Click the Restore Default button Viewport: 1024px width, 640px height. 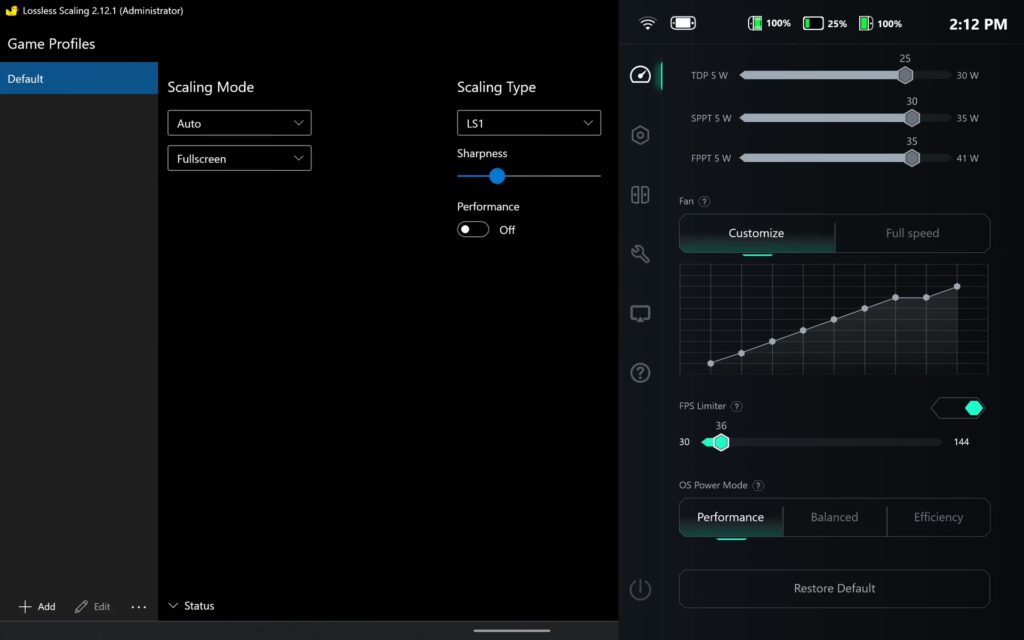tap(834, 588)
